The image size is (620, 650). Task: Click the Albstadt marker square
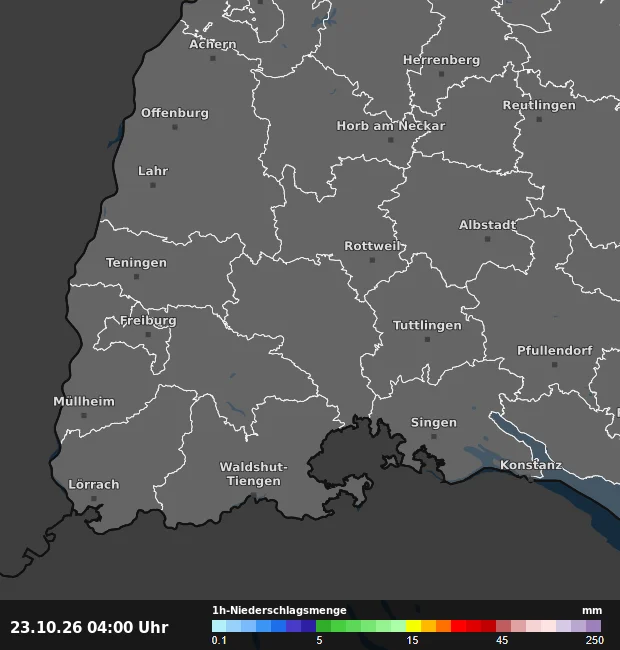click(x=487, y=239)
